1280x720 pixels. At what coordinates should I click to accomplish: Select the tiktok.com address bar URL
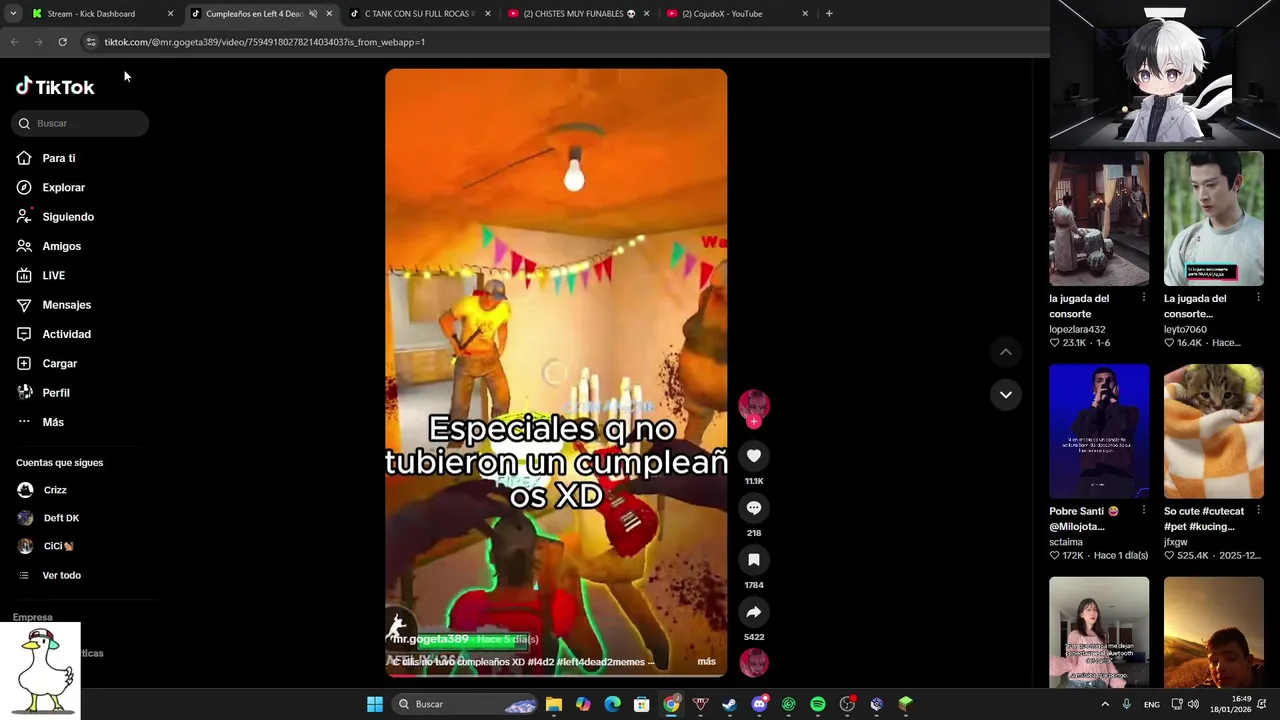point(265,42)
